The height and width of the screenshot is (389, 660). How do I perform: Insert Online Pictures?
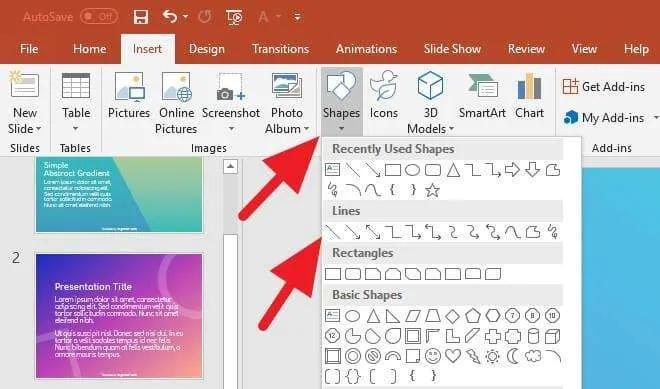tap(176, 102)
